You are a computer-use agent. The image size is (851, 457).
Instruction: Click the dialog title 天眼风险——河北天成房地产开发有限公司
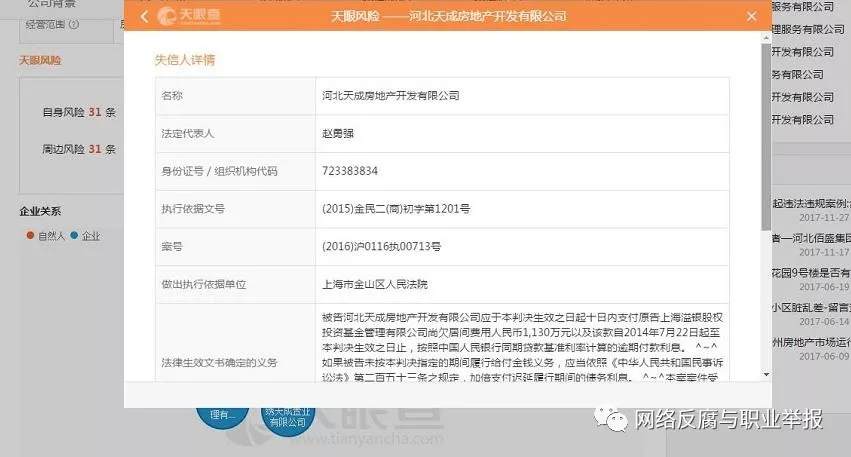pyautogui.click(x=448, y=16)
